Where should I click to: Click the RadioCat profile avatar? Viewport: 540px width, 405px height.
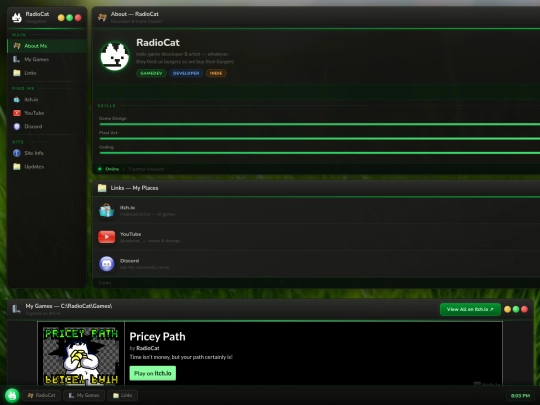click(x=115, y=56)
